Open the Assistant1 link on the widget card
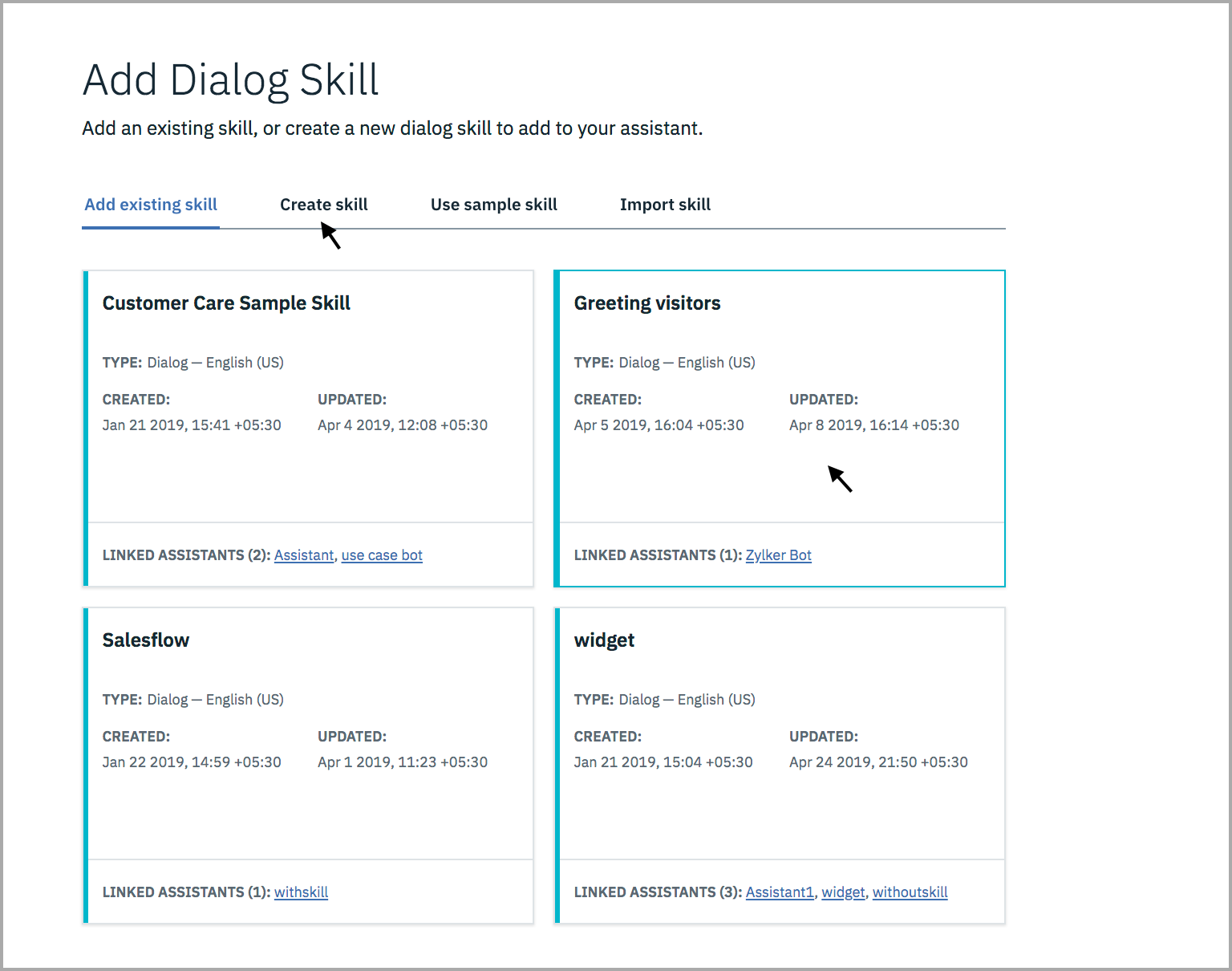 779,892
